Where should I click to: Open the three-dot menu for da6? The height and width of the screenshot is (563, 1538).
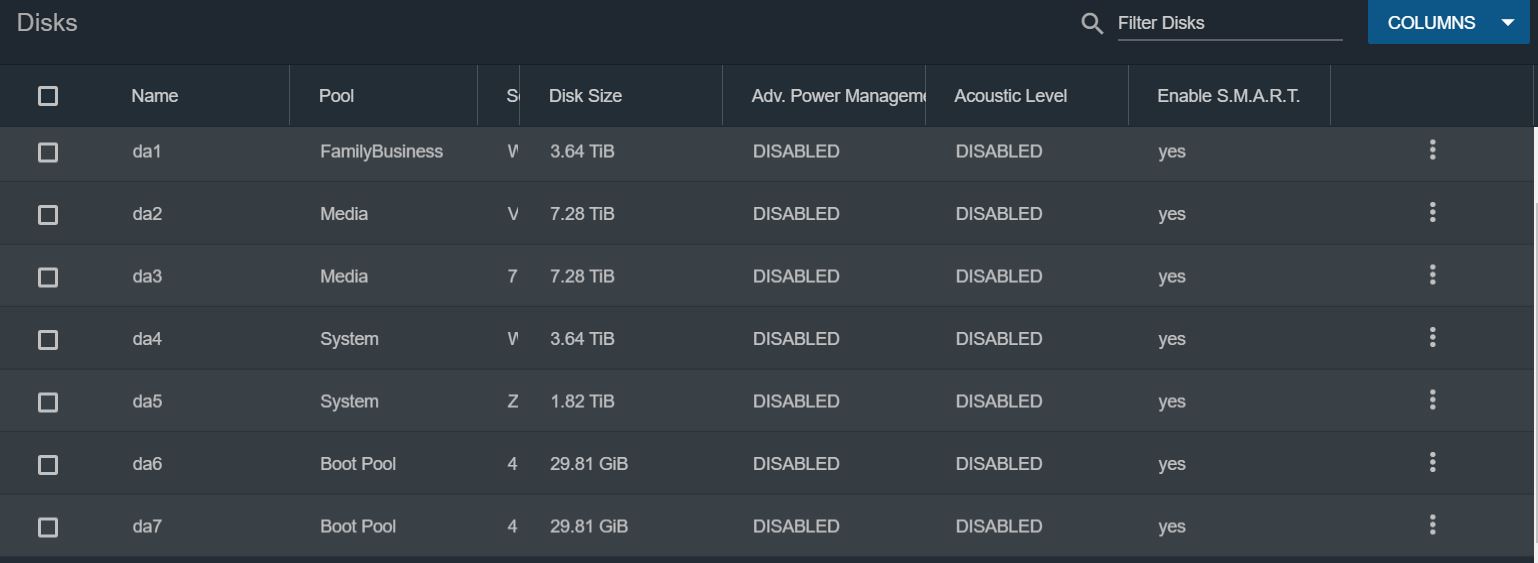click(x=1433, y=462)
